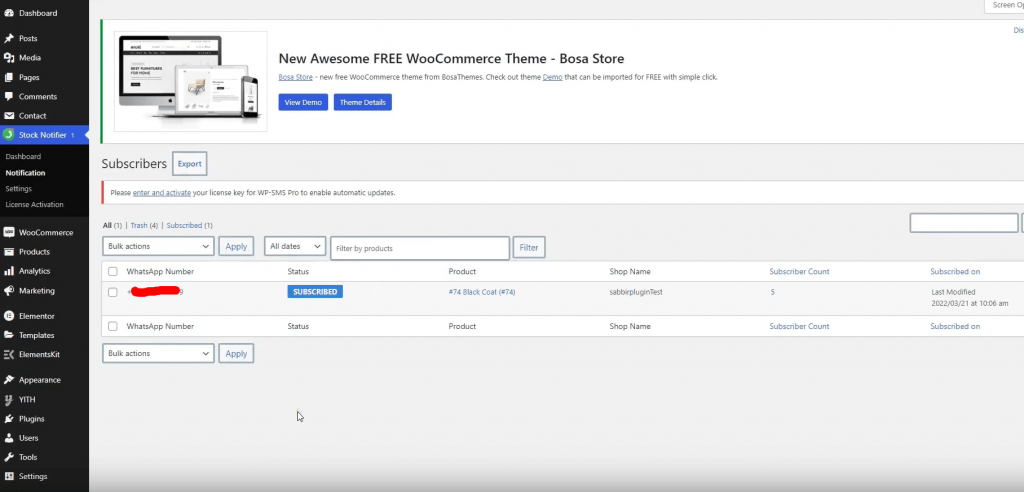Click the Theme Details button

coord(362,103)
